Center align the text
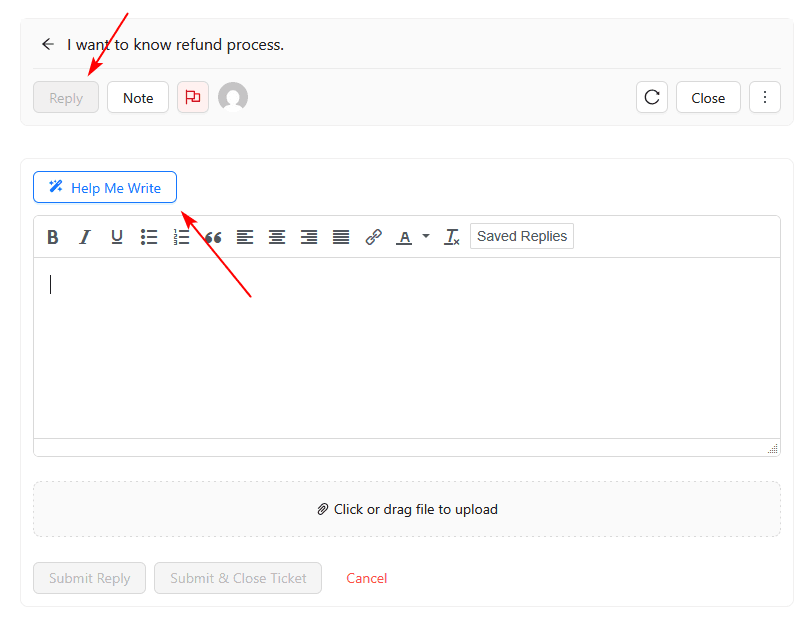This screenshot has width=805, height=624. tap(277, 237)
